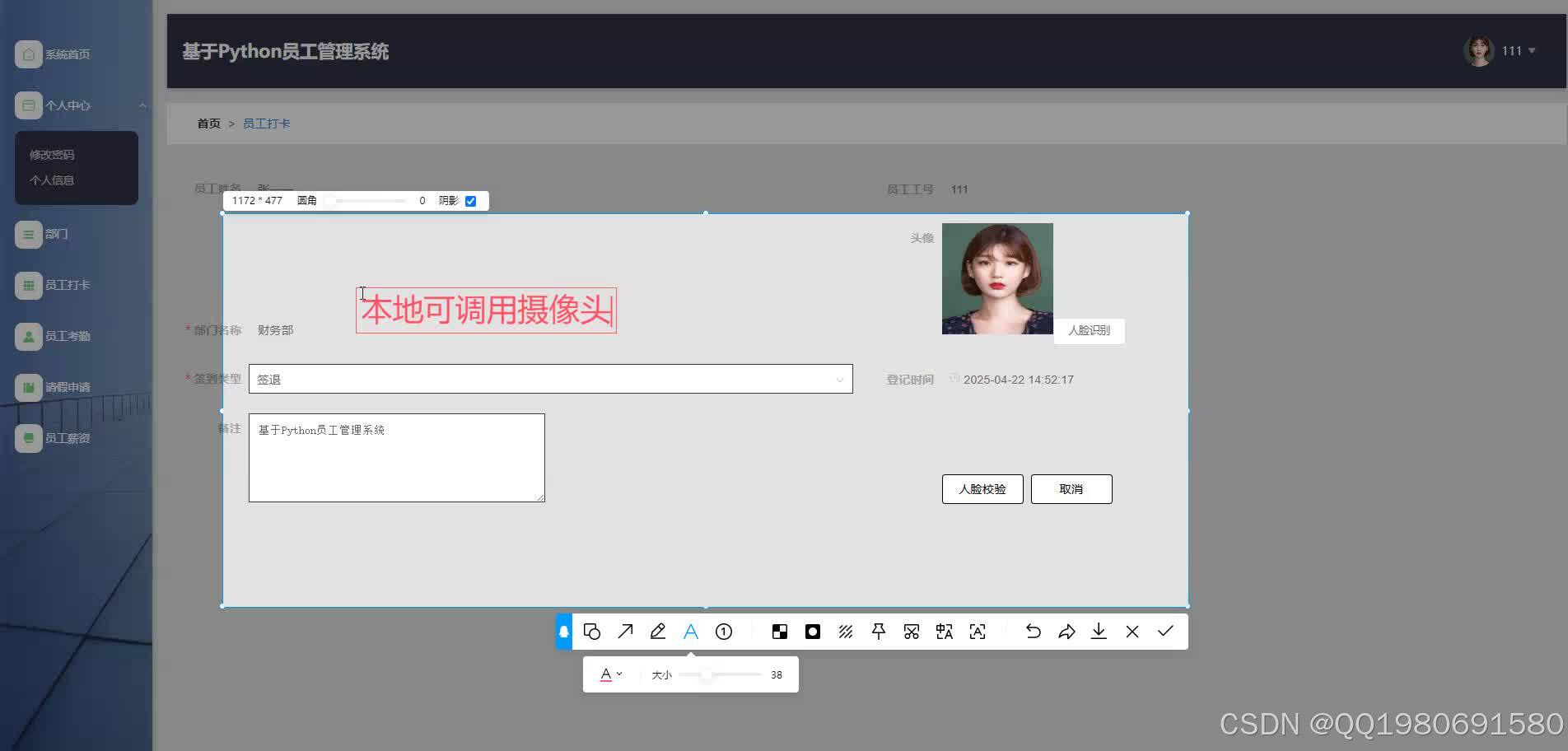The width and height of the screenshot is (1568, 751).
Task: Select the step number annotation tool
Action: click(723, 632)
